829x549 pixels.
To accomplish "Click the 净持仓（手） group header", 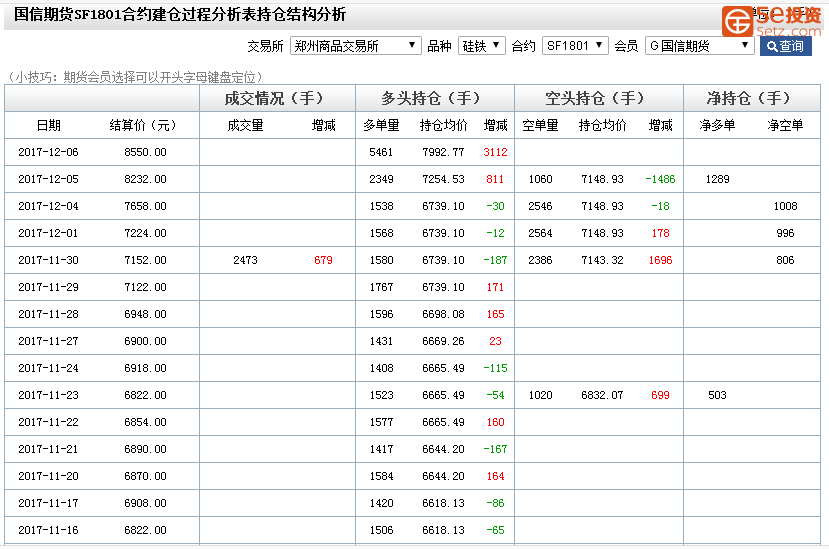I will coord(749,98).
